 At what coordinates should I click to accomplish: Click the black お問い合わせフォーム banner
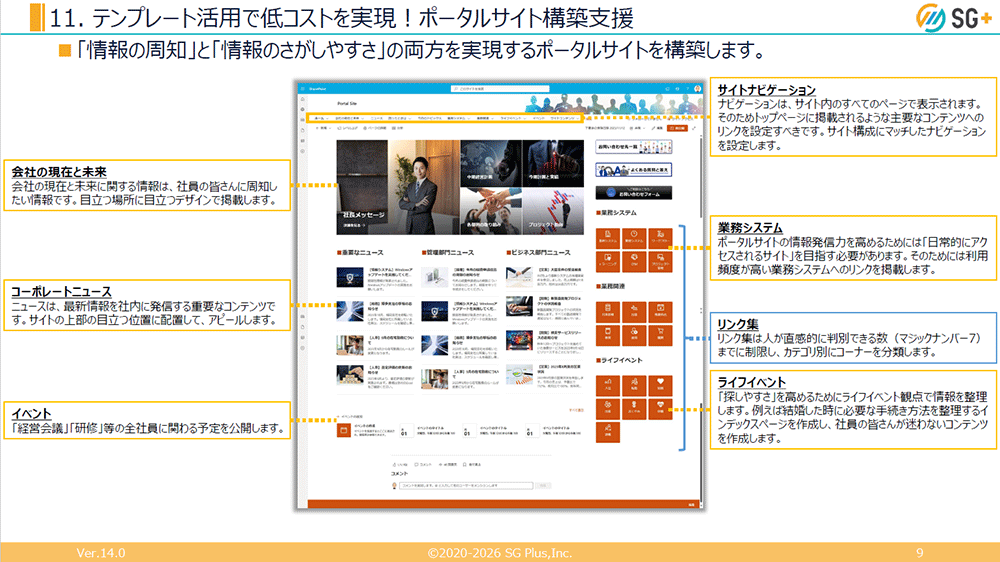[633, 193]
